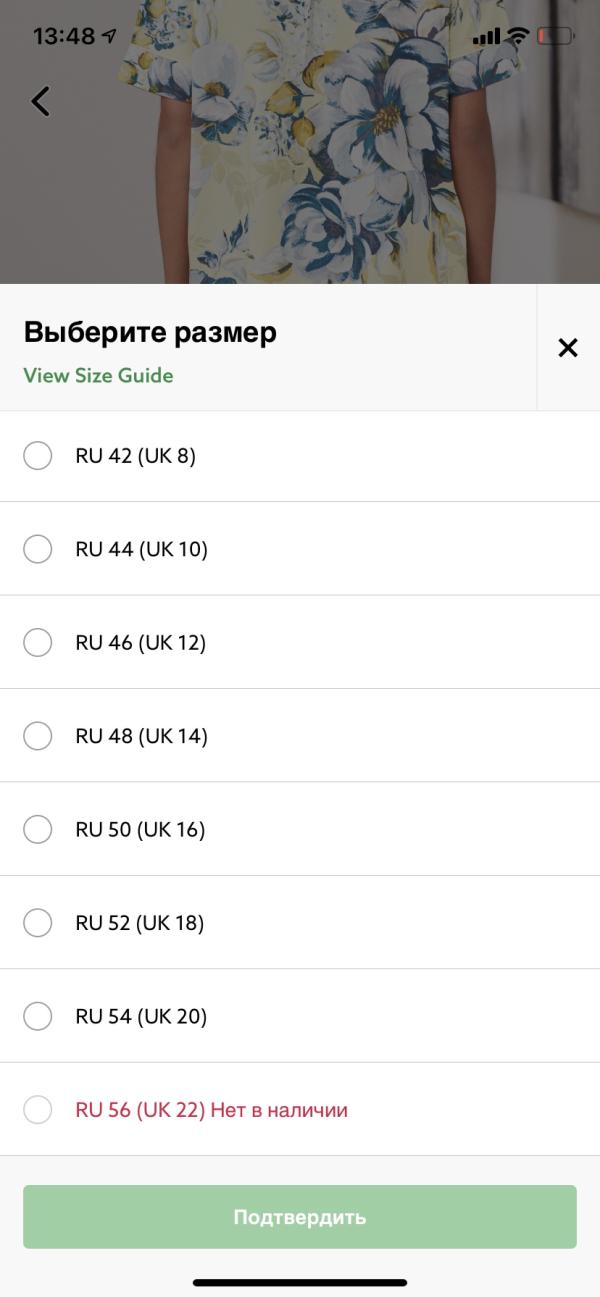Select the RU 48 (UK 14) radio circle
This screenshot has width=600, height=1297.
click(x=38, y=736)
